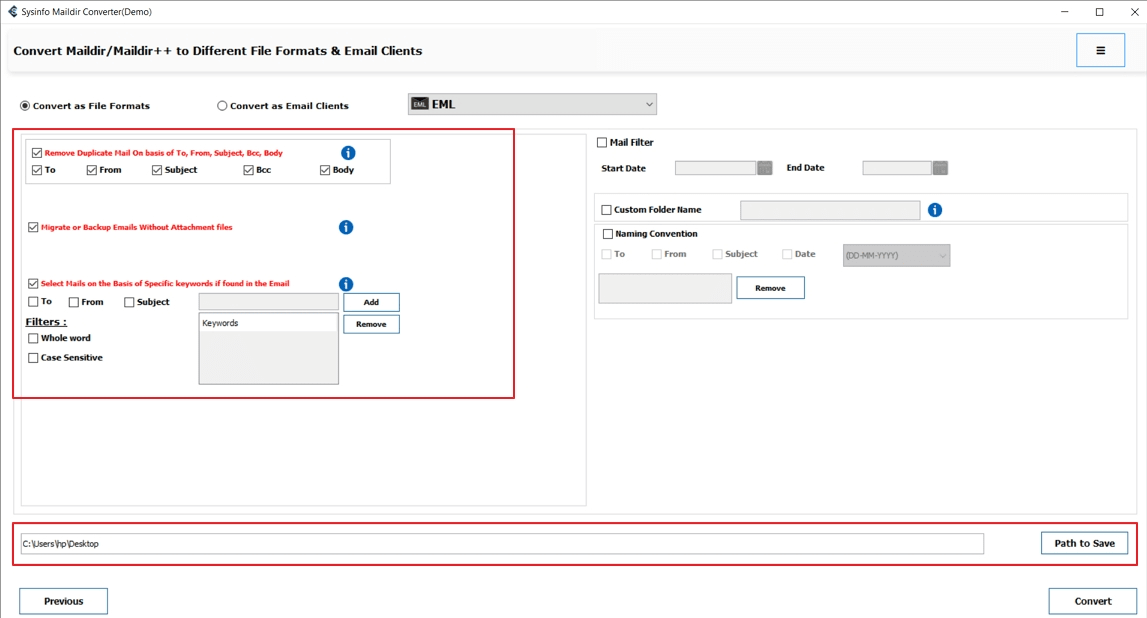Toggle the Bcc duplicate checkbox
Viewport: 1147px width, 618px height.
(248, 170)
